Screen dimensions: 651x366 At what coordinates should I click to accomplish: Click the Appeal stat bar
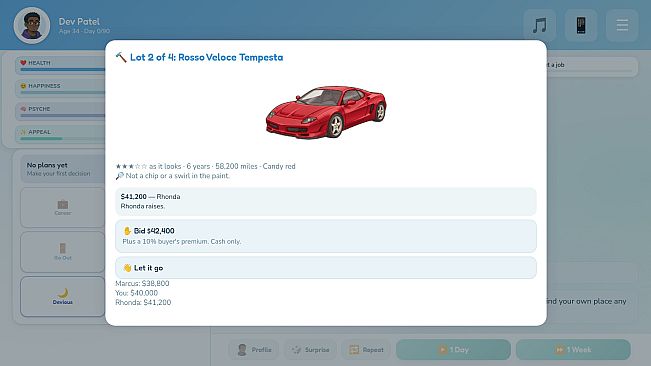point(60,134)
